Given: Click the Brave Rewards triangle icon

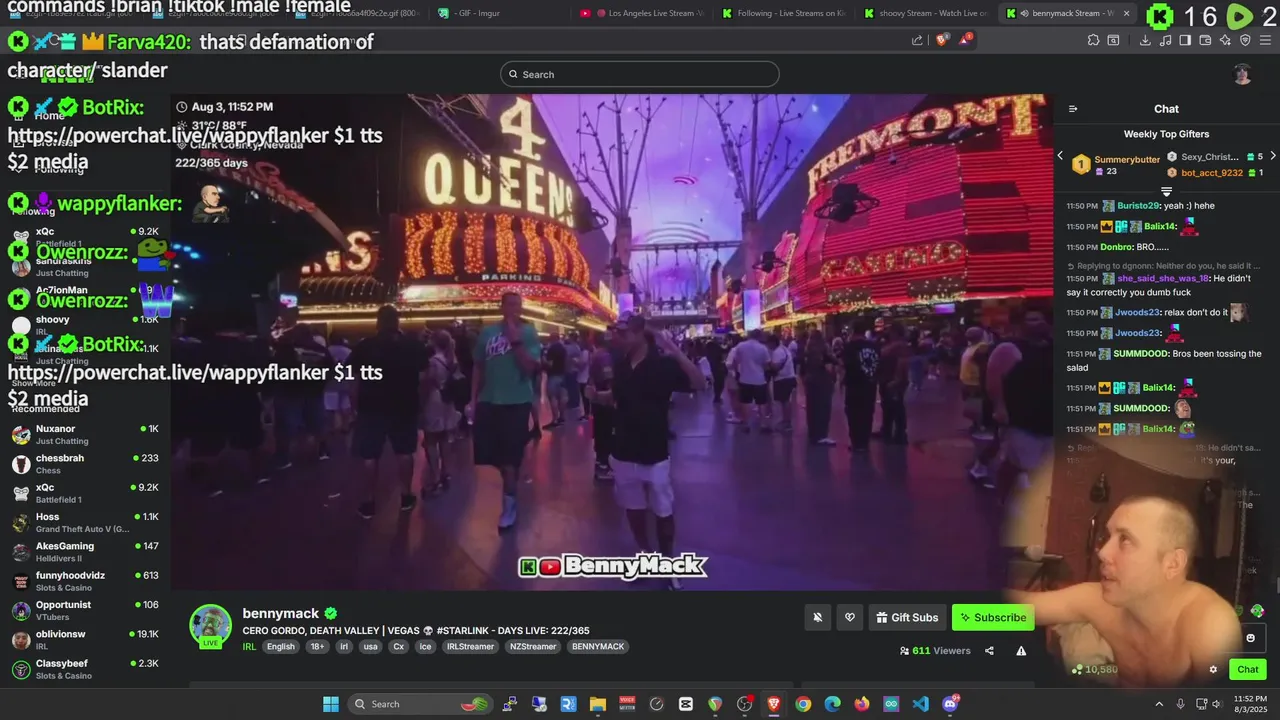Looking at the screenshot, I should tap(964, 40).
